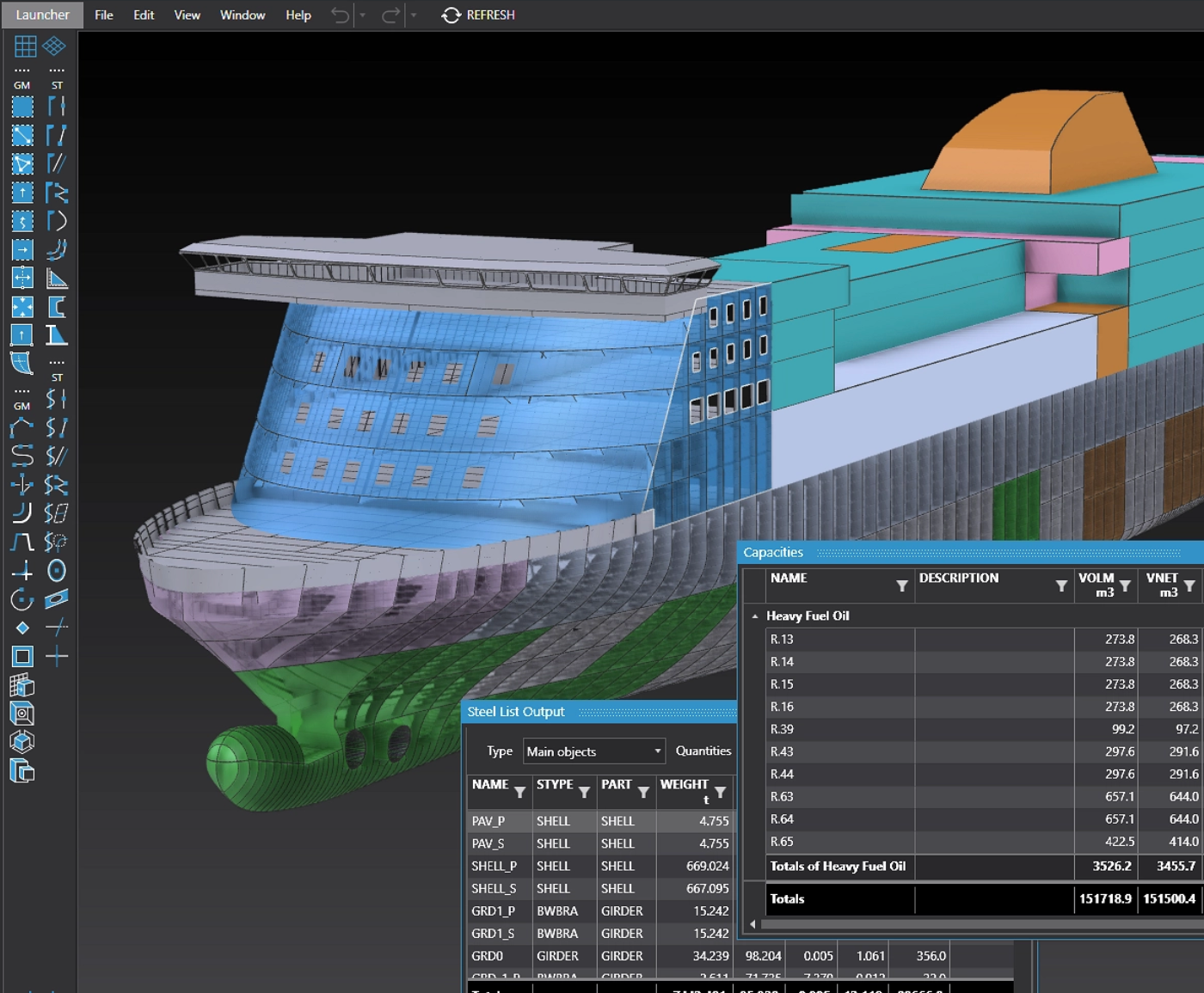Image resolution: width=1204 pixels, height=993 pixels.
Task: Click the overlapping copy boxes icon
Action: (22, 771)
